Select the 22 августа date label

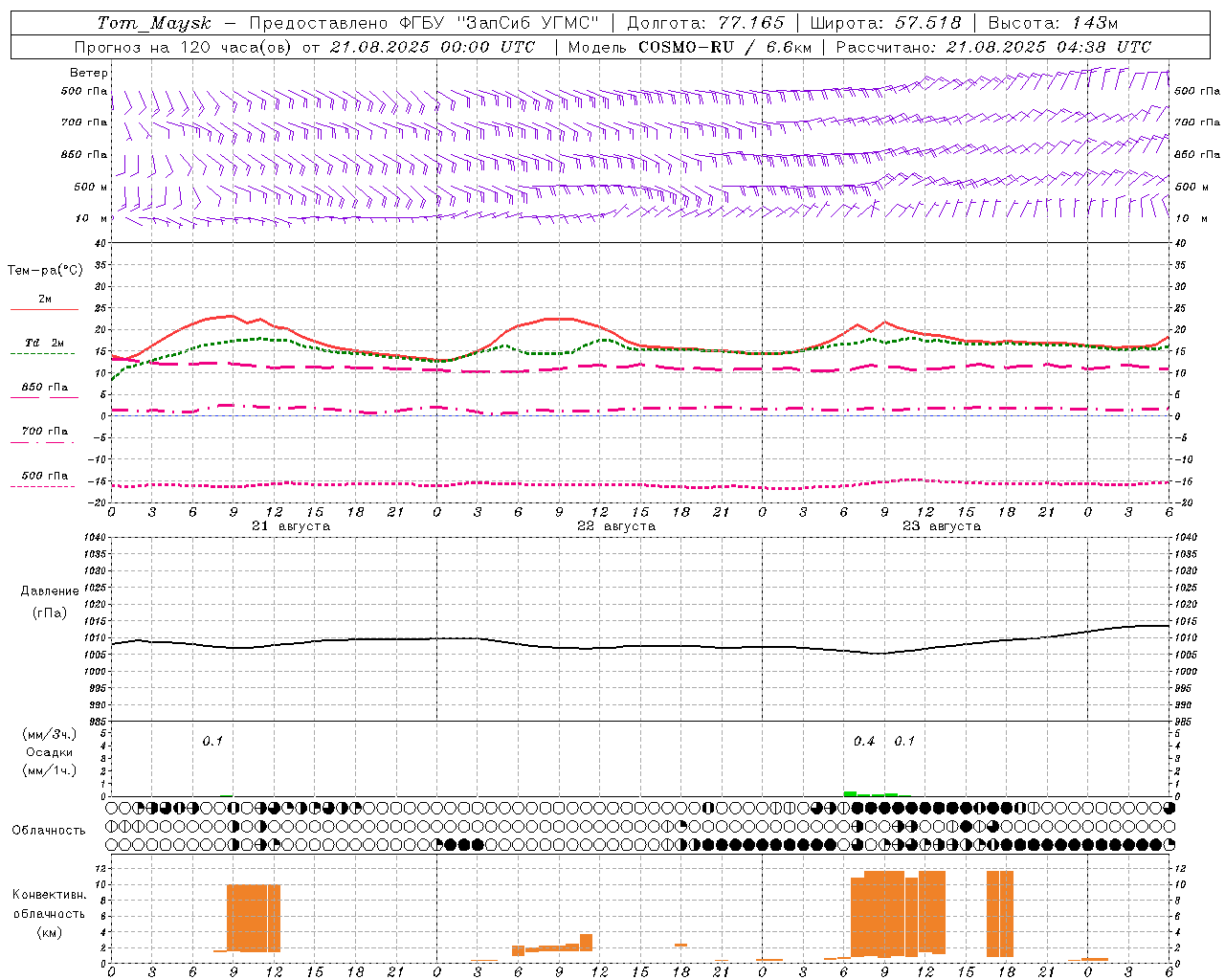(616, 526)
